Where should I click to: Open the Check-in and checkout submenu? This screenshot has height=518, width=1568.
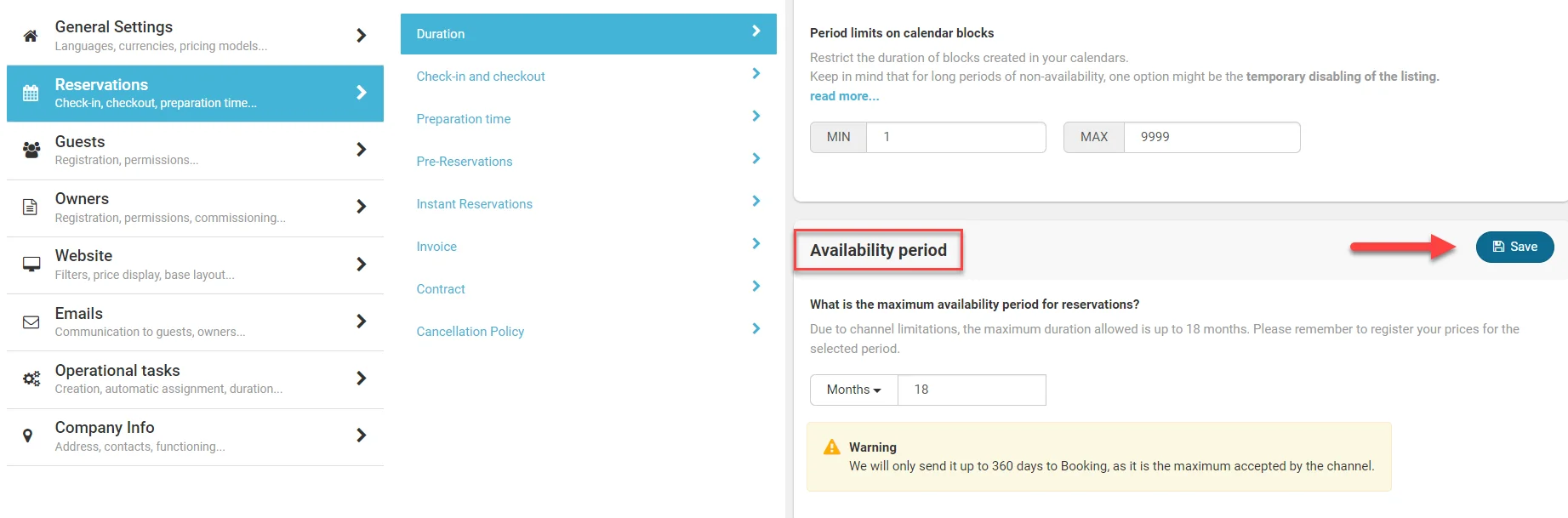click(481, 77)
